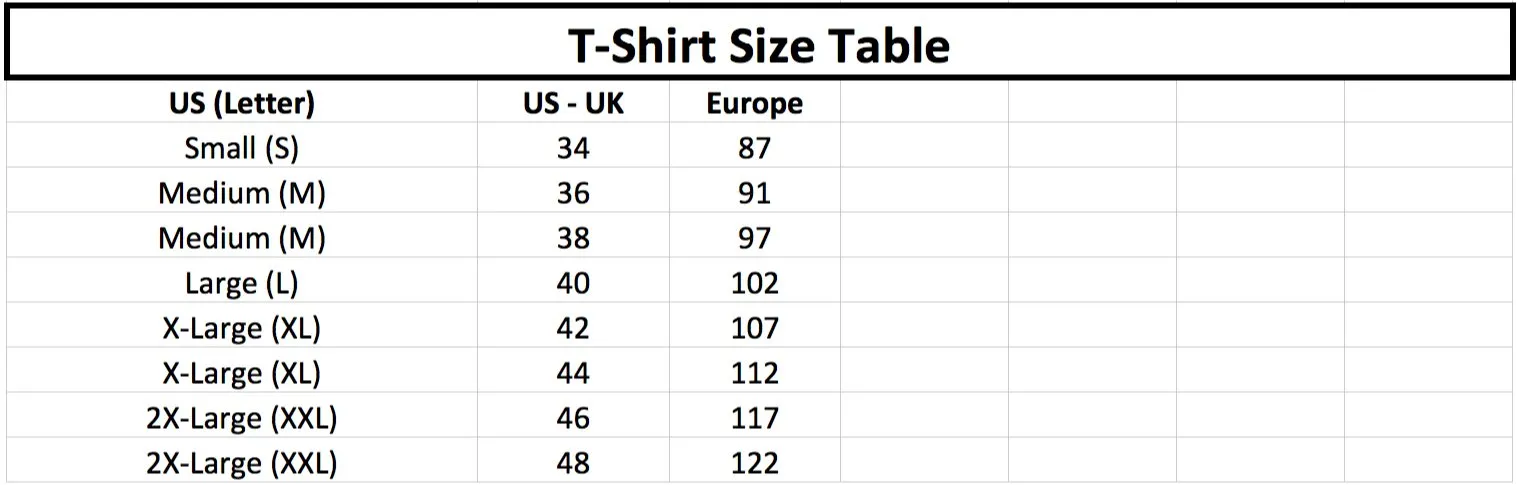Image resolution: width=1517 pixels, height=485 pixels.
Task: Select the cell with value 91
Action: click(x=754, y=191)
